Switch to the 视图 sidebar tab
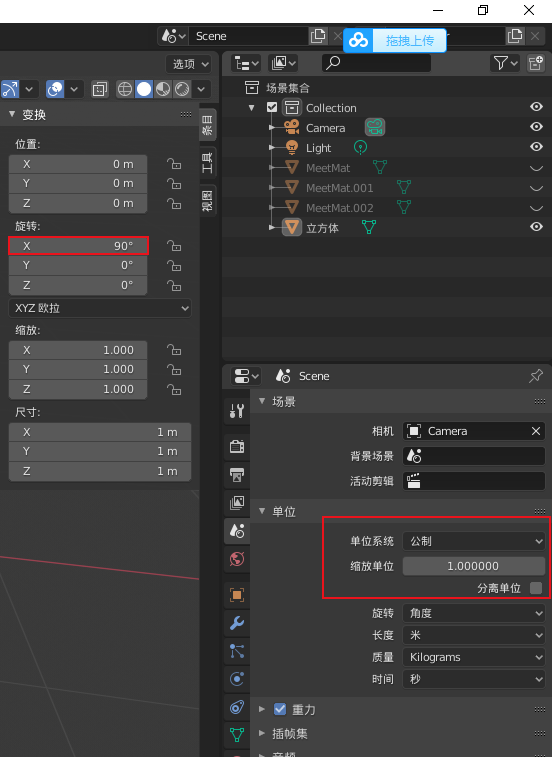Image resolution: width=552 pixels, height=757 pixels. (207, 201)
